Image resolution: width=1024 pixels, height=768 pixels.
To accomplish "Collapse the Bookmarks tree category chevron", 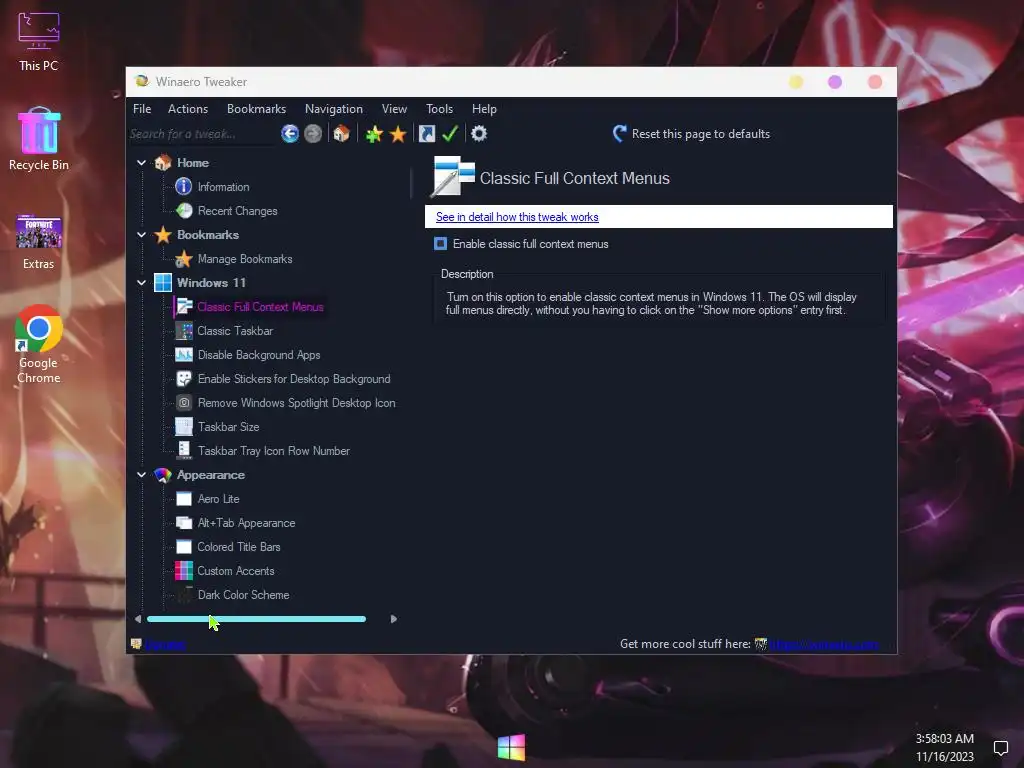I will pyautogui.click(x=141, y=234).
